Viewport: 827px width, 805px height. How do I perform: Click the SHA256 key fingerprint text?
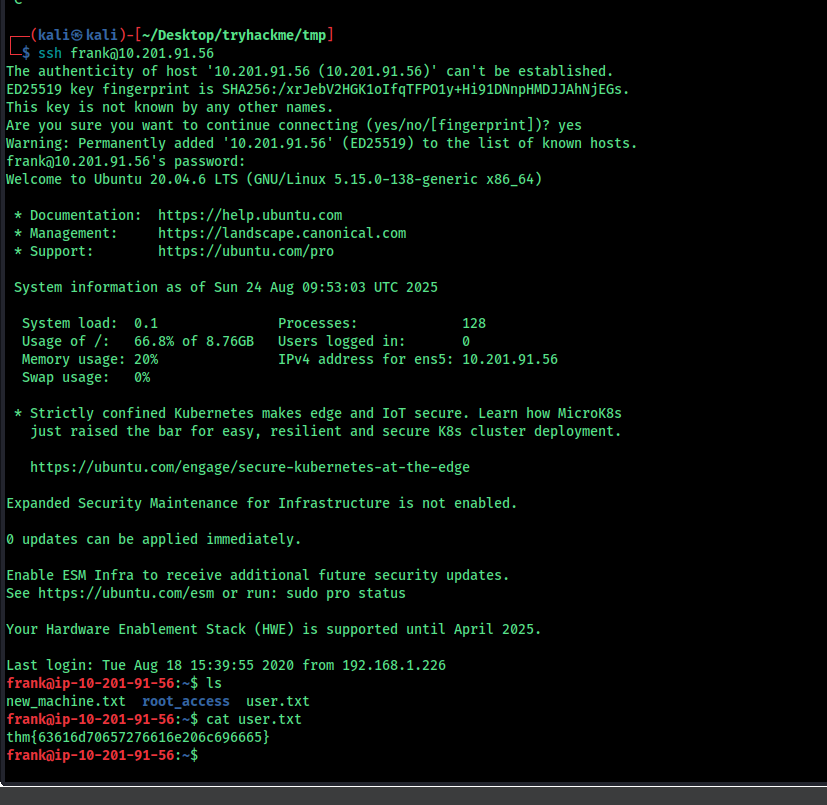[x=422, y=89]
